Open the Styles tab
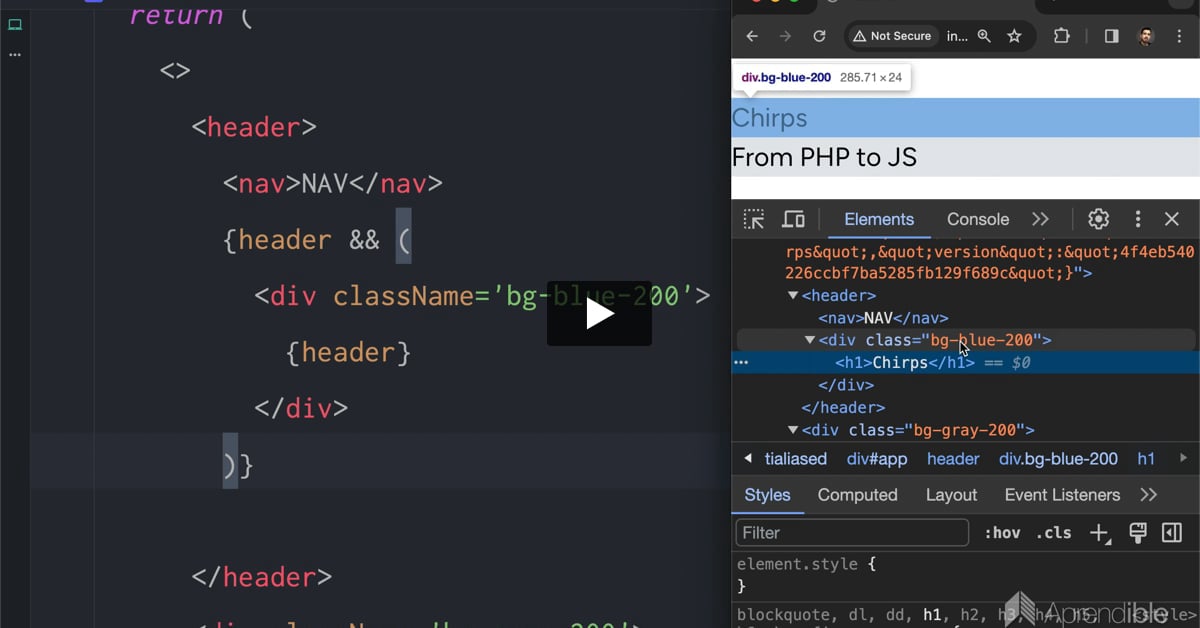 767,495
